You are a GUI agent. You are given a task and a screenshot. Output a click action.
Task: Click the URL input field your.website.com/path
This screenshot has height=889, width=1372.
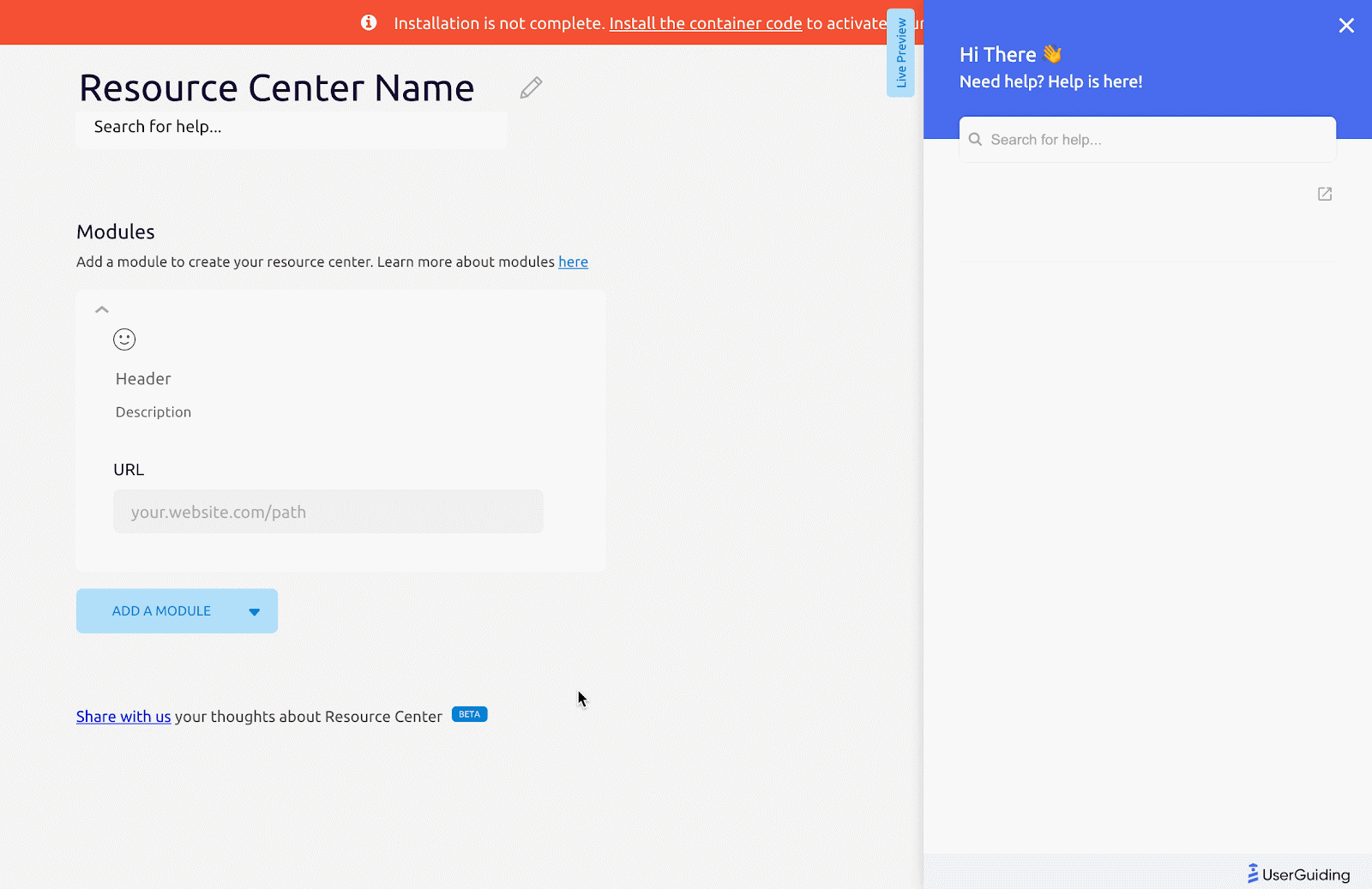(328, 512)
